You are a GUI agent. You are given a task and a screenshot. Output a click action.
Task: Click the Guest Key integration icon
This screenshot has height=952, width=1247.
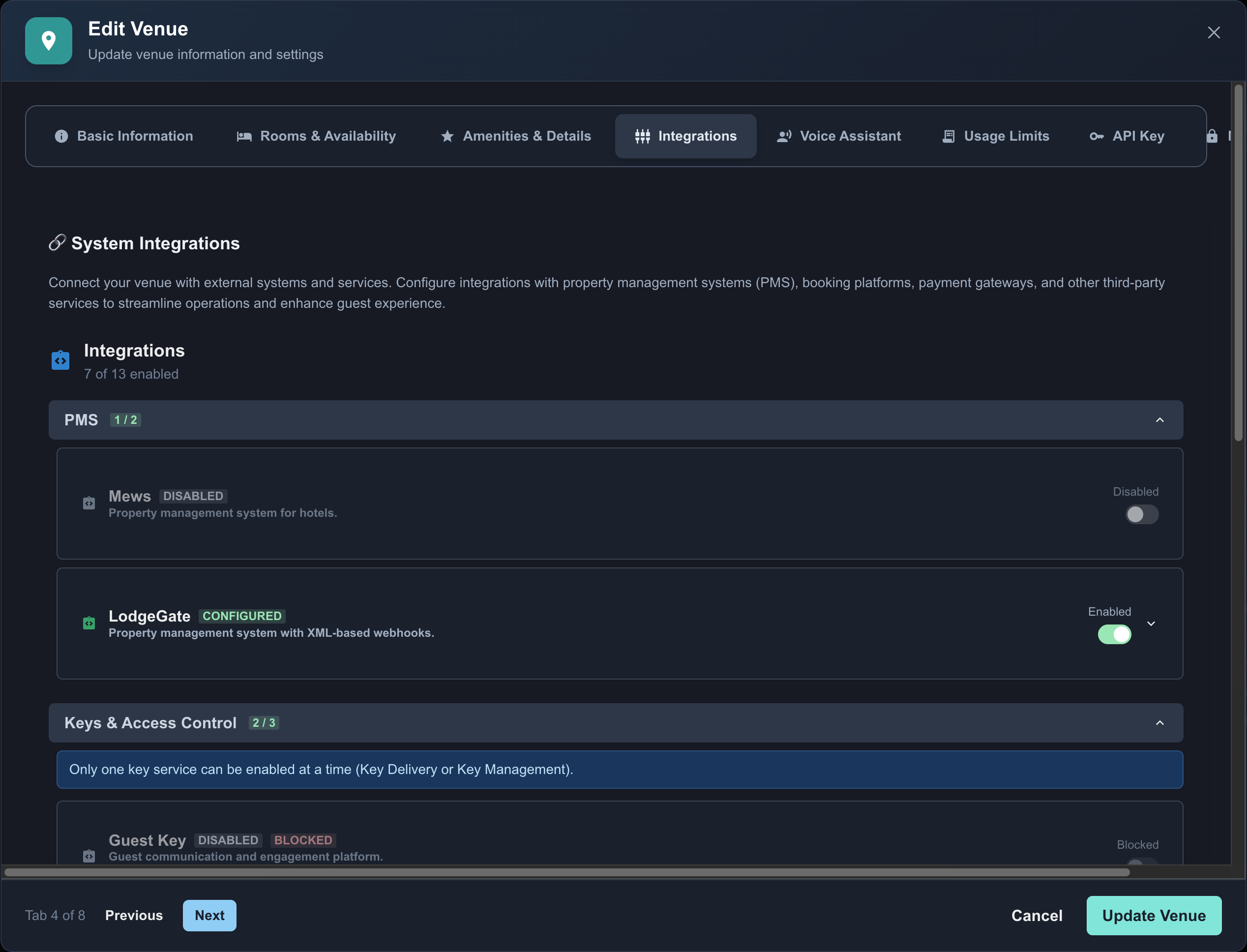click(89, 856)
